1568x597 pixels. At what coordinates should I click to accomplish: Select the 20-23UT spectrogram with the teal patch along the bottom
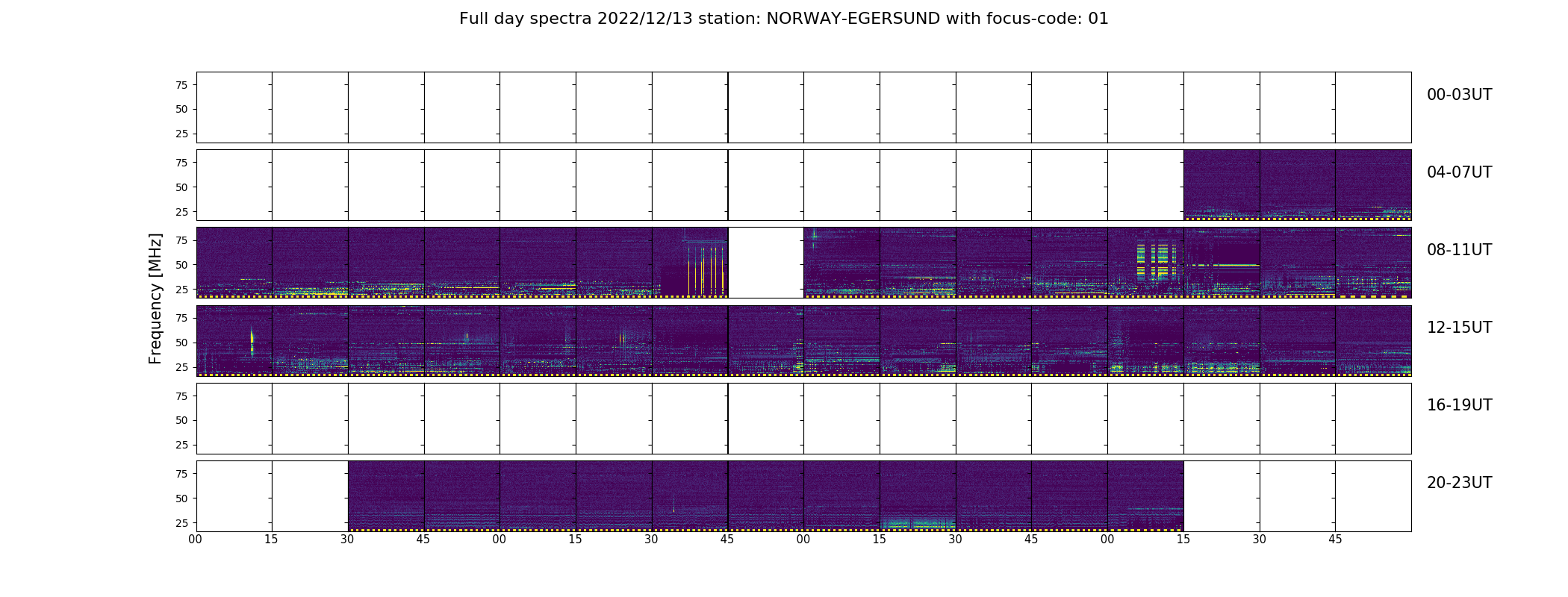point(918,496)
